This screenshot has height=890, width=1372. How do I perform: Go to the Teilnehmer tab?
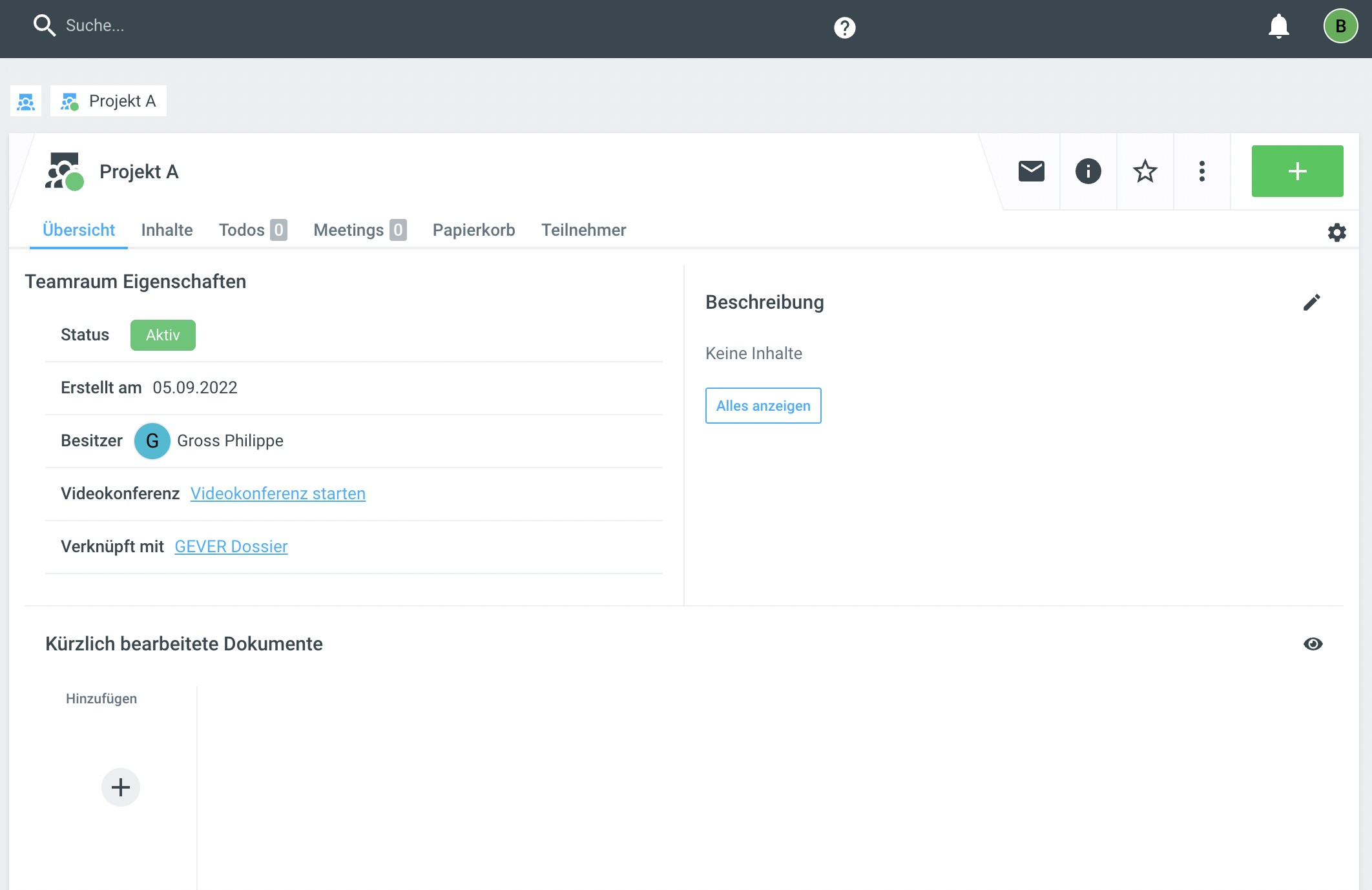pos(583,231)
